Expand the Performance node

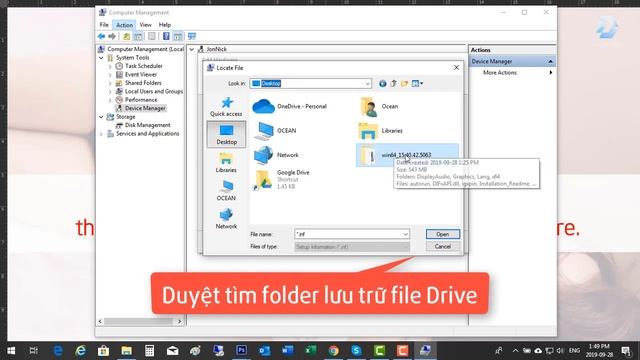(x=110, y=100)
